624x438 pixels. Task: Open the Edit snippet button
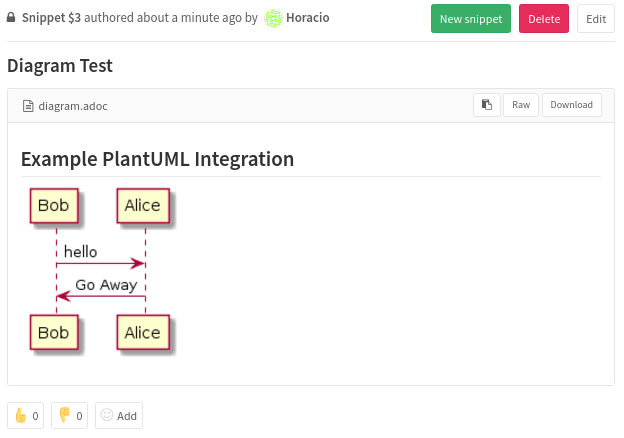coord(595,18)
